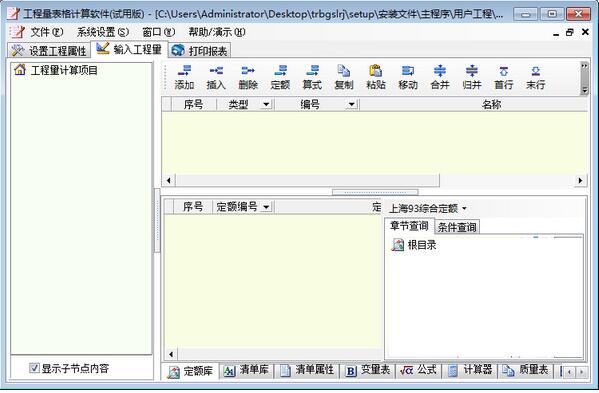Jump to first row with 首行 icon
The width and height of the screenshot is (599, 393).
(x=503, y=77)
